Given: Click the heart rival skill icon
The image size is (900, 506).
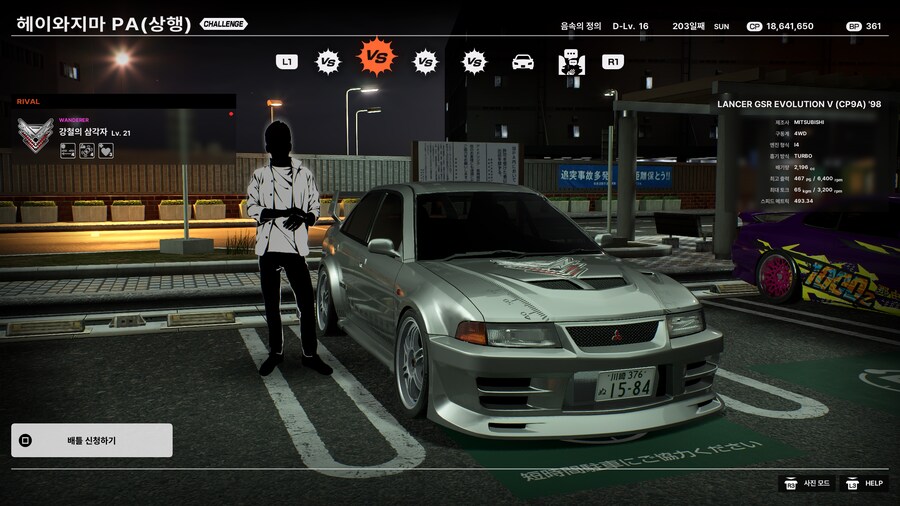Looking at the screenshot, I should point(105,151).
